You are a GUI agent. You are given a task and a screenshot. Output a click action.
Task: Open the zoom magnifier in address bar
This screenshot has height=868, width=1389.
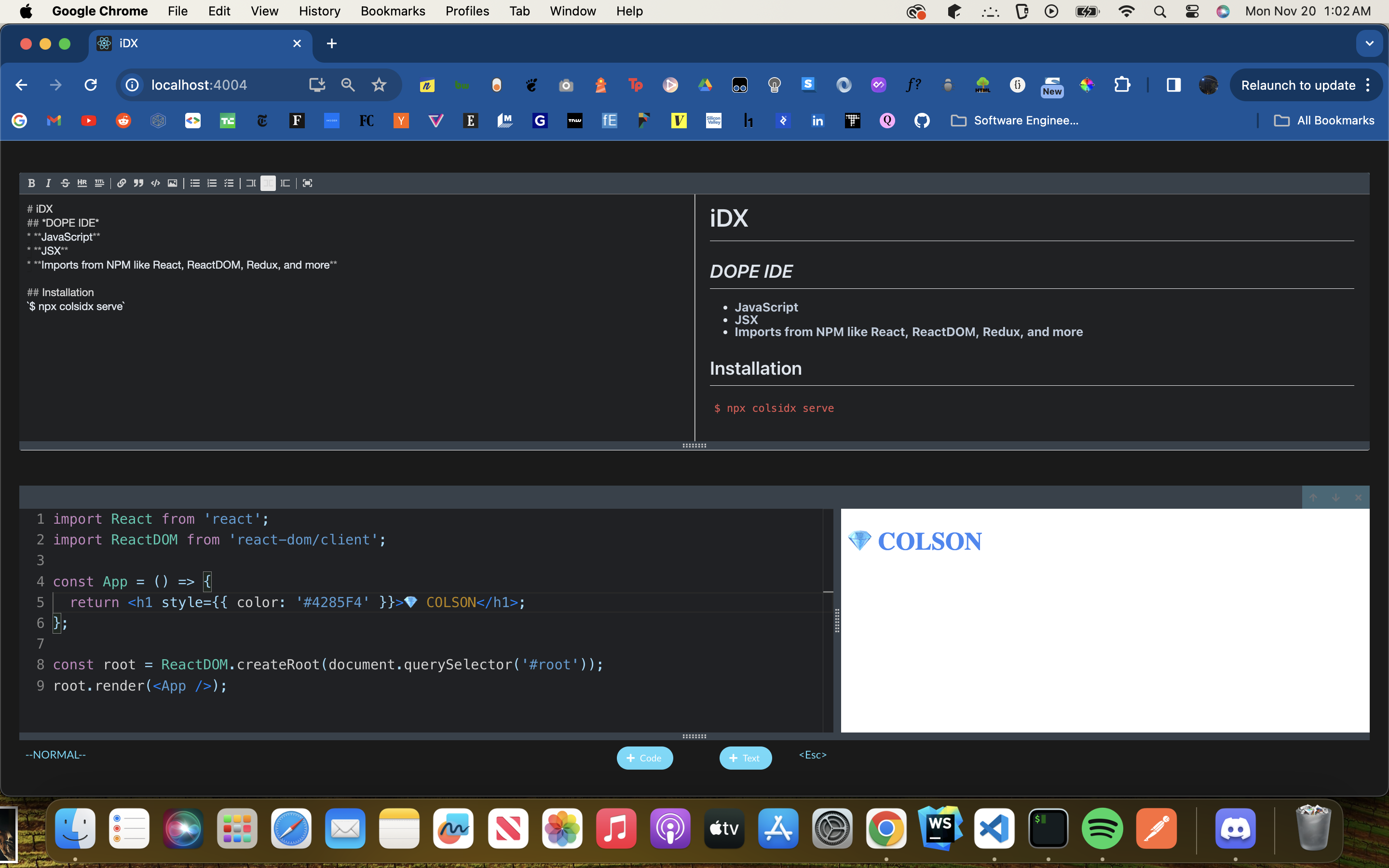[x=348, y=85]
